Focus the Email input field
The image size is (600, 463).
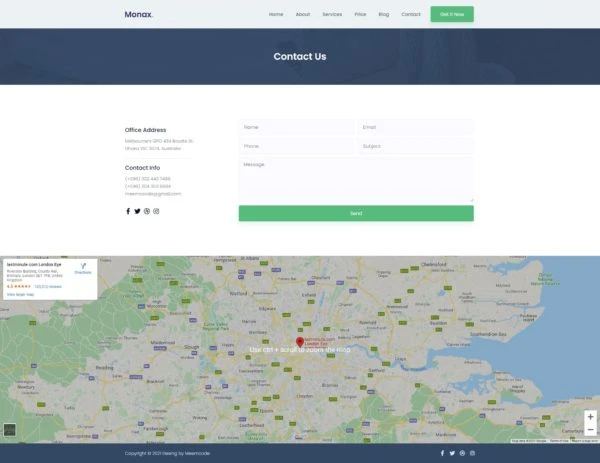415,127
